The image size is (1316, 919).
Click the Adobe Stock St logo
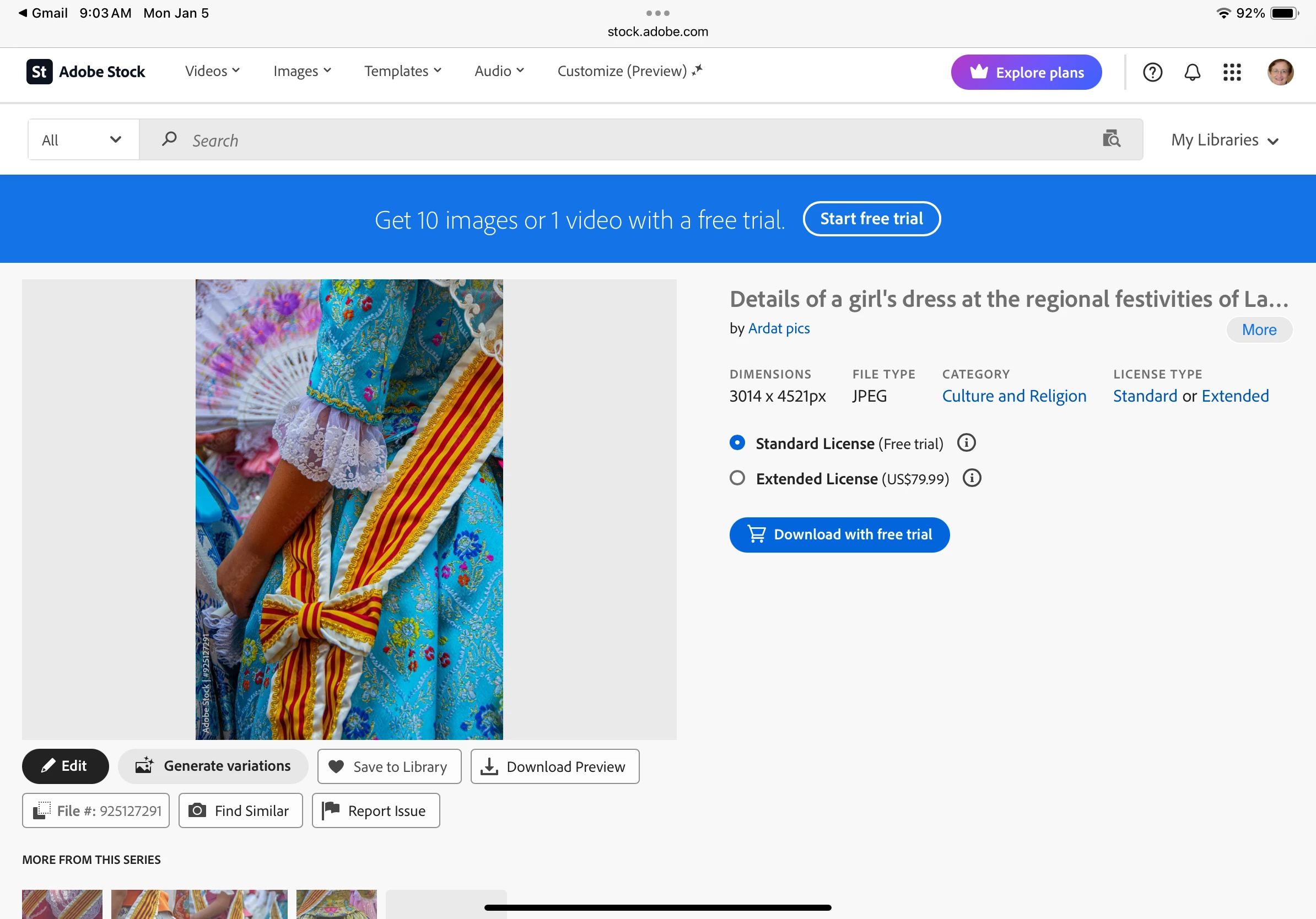click(x=39, y=72)
